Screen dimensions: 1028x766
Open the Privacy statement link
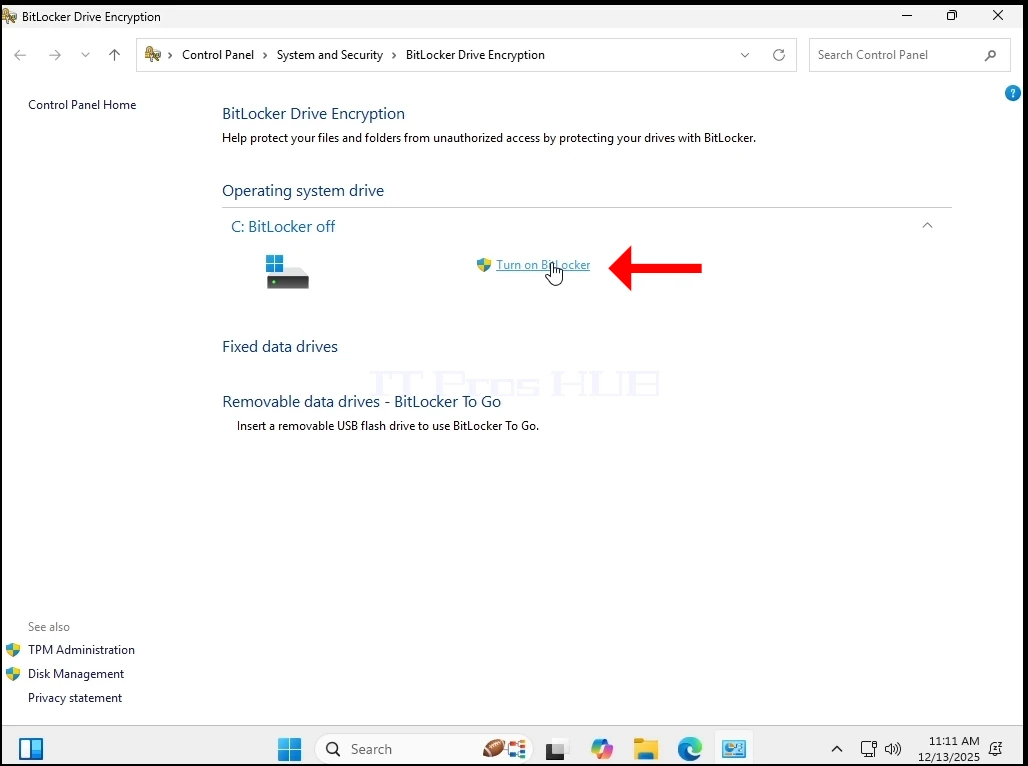tap(75, 698)
